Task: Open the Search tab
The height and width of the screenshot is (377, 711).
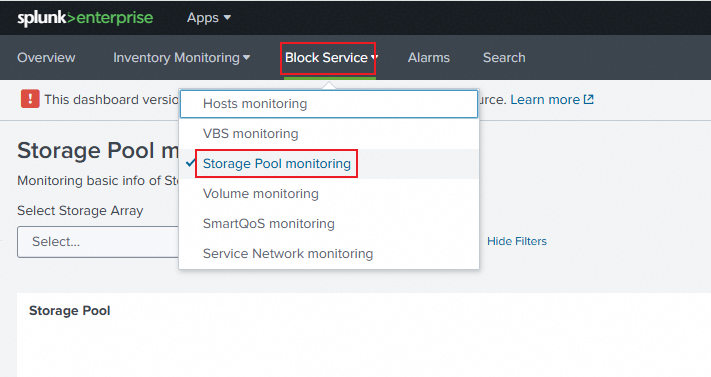Action: [x=504, y=58]
